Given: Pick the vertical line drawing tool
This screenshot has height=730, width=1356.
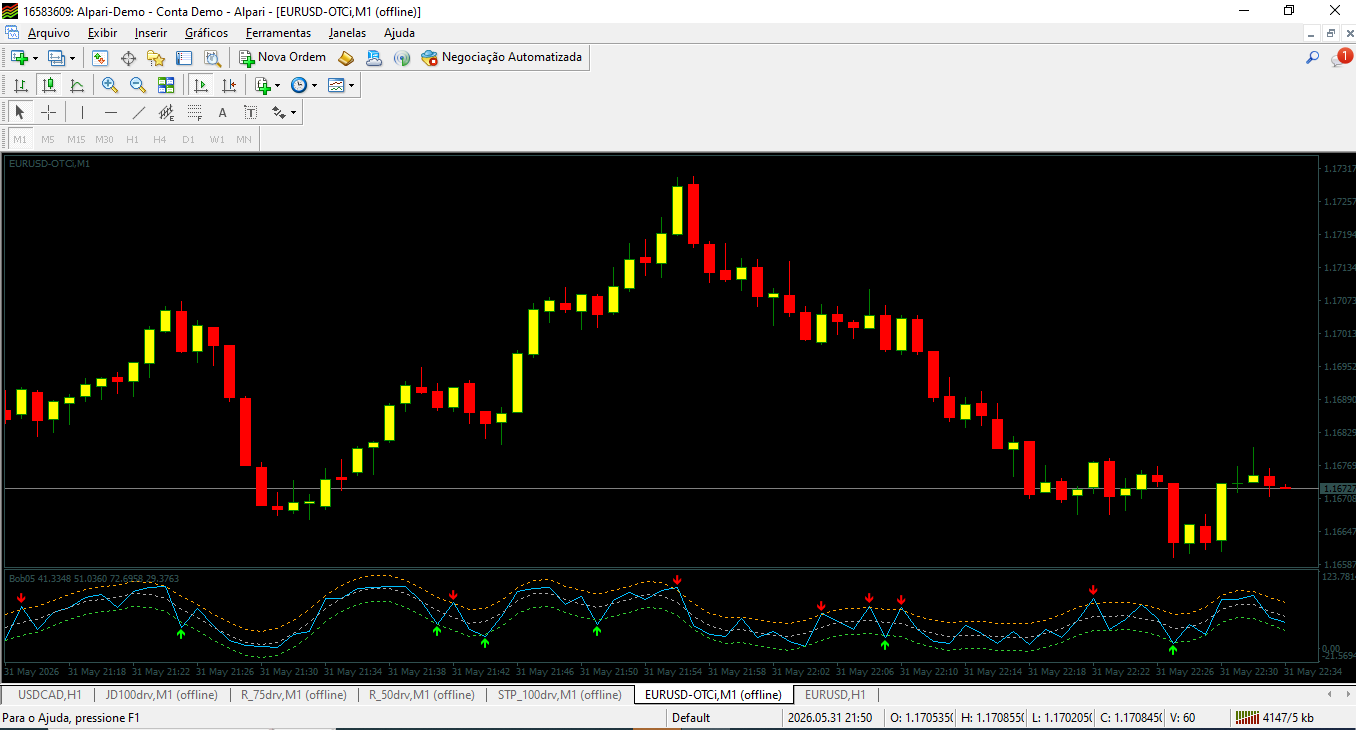Looking at the screenshot, I should [x=82, y=112].
